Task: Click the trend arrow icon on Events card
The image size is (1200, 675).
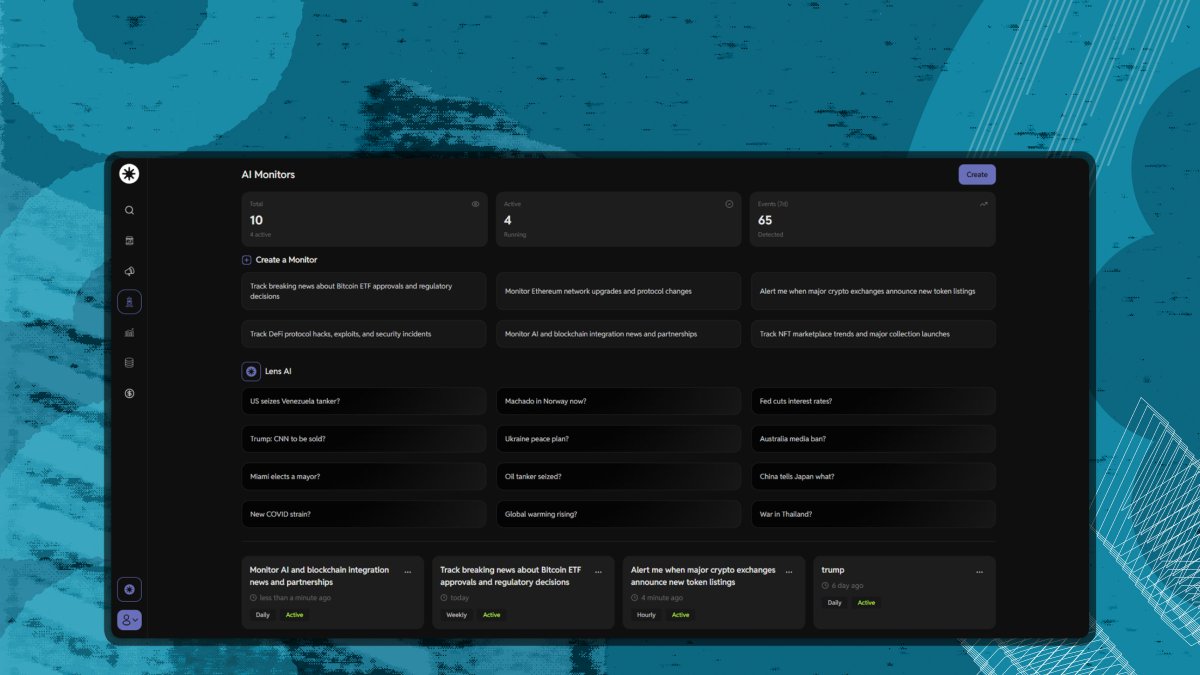Action: click(x=984, y=204)
